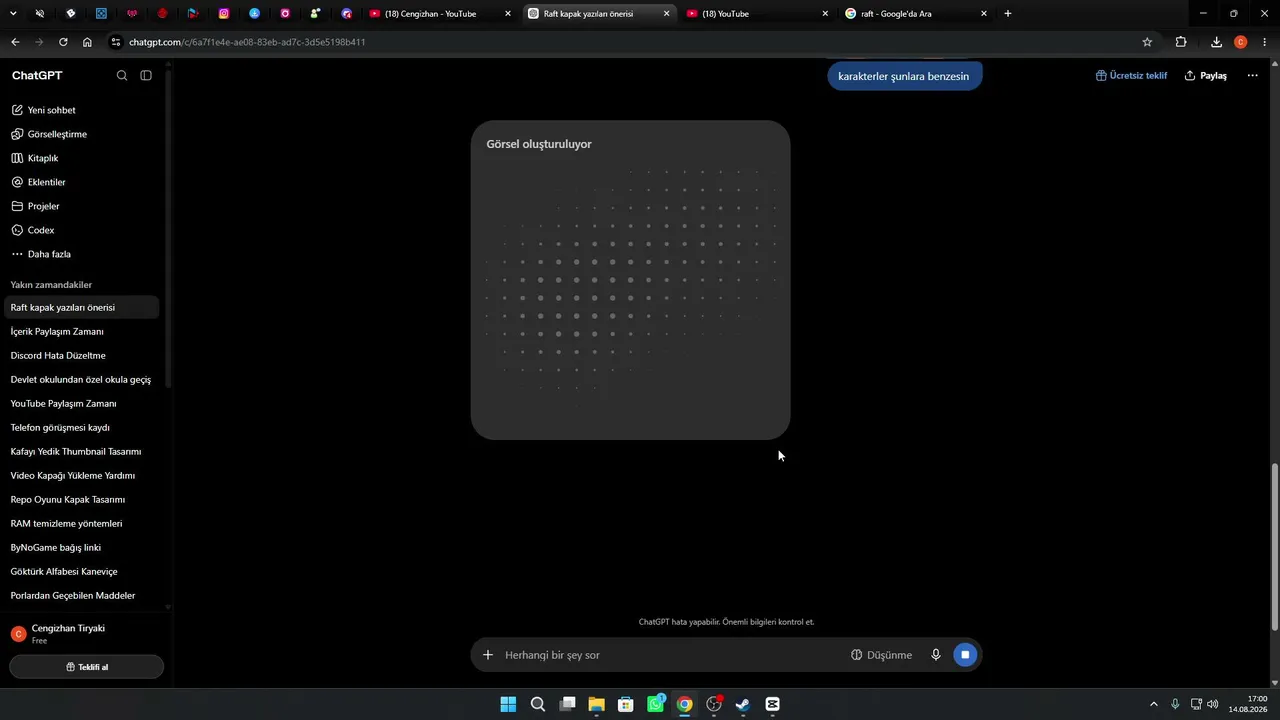Bookmark this page with the star icon
Viewport: 1280px width, 720px height.
(1147, 42)
